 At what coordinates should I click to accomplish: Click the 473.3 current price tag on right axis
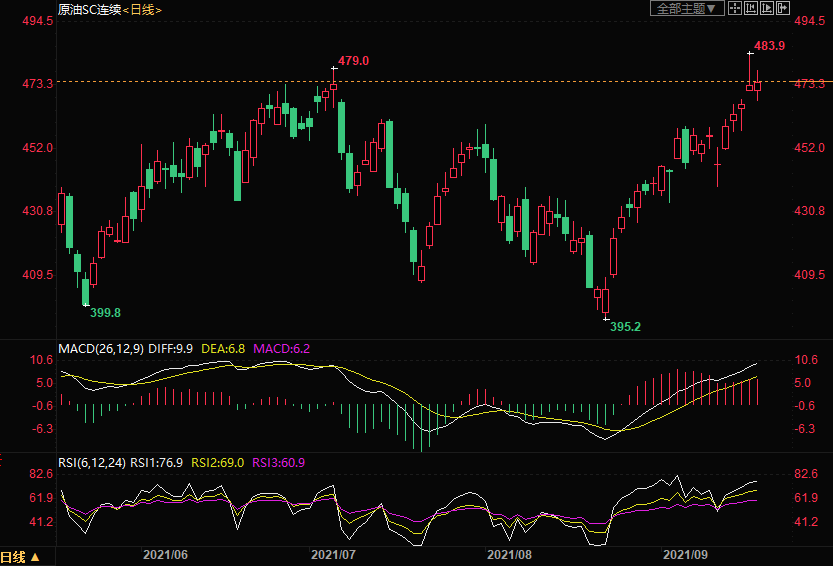point(808,83)
